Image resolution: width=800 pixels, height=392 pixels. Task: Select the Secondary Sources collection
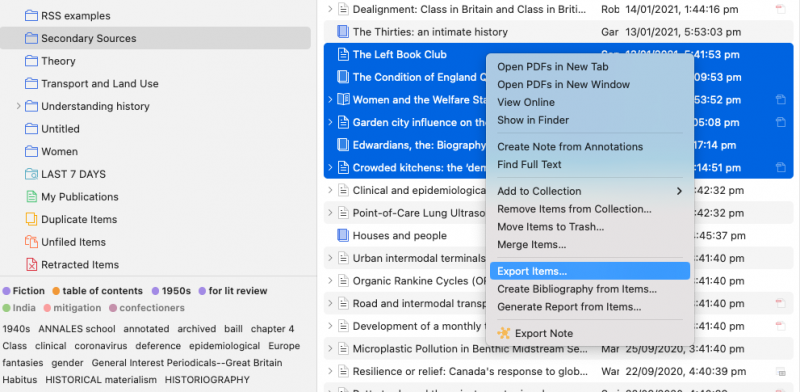(x=155, y=38)
